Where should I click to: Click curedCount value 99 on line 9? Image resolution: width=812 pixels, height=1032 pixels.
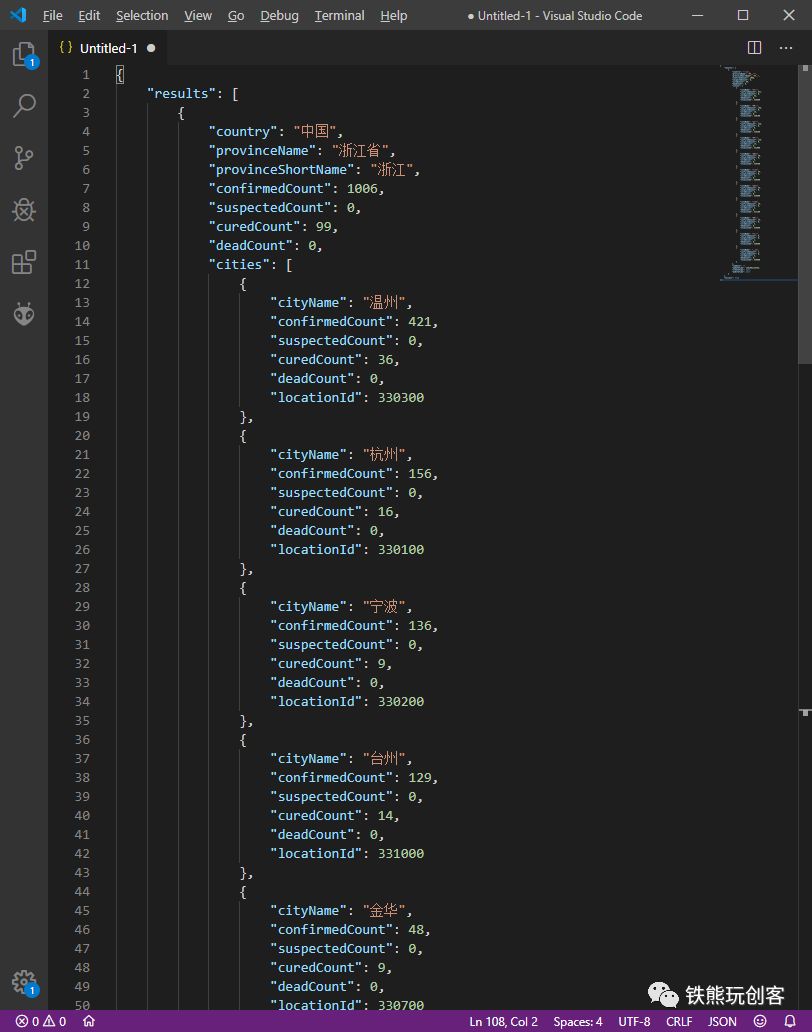323,227
